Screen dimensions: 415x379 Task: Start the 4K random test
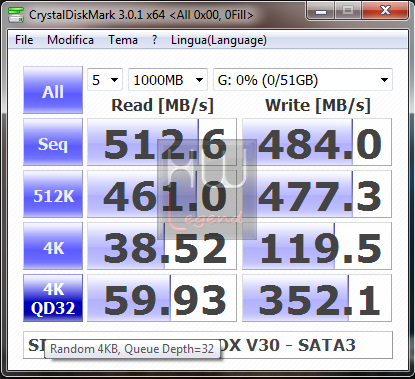coord(53,246)
